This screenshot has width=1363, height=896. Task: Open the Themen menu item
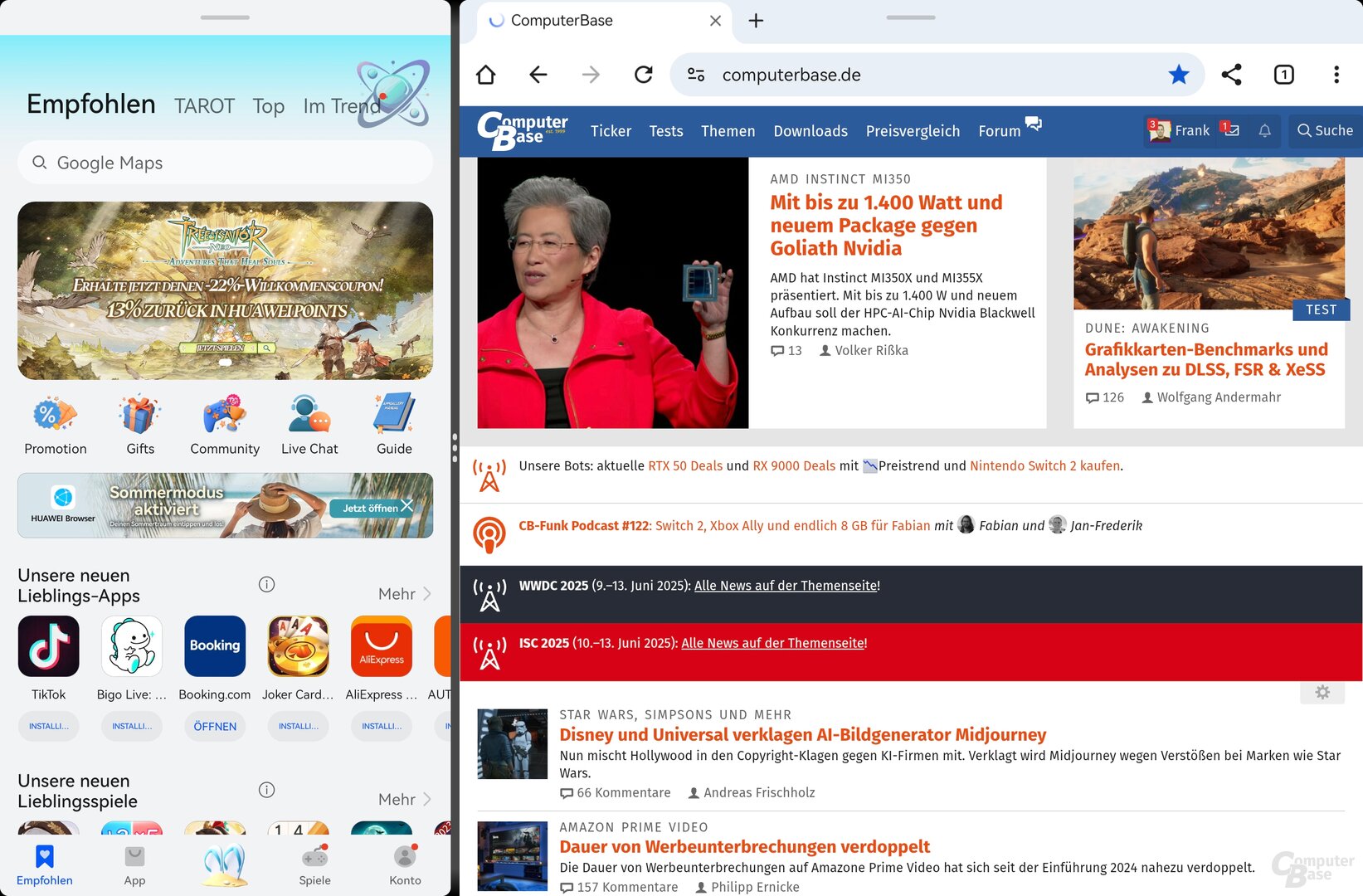tap(728, 131)
